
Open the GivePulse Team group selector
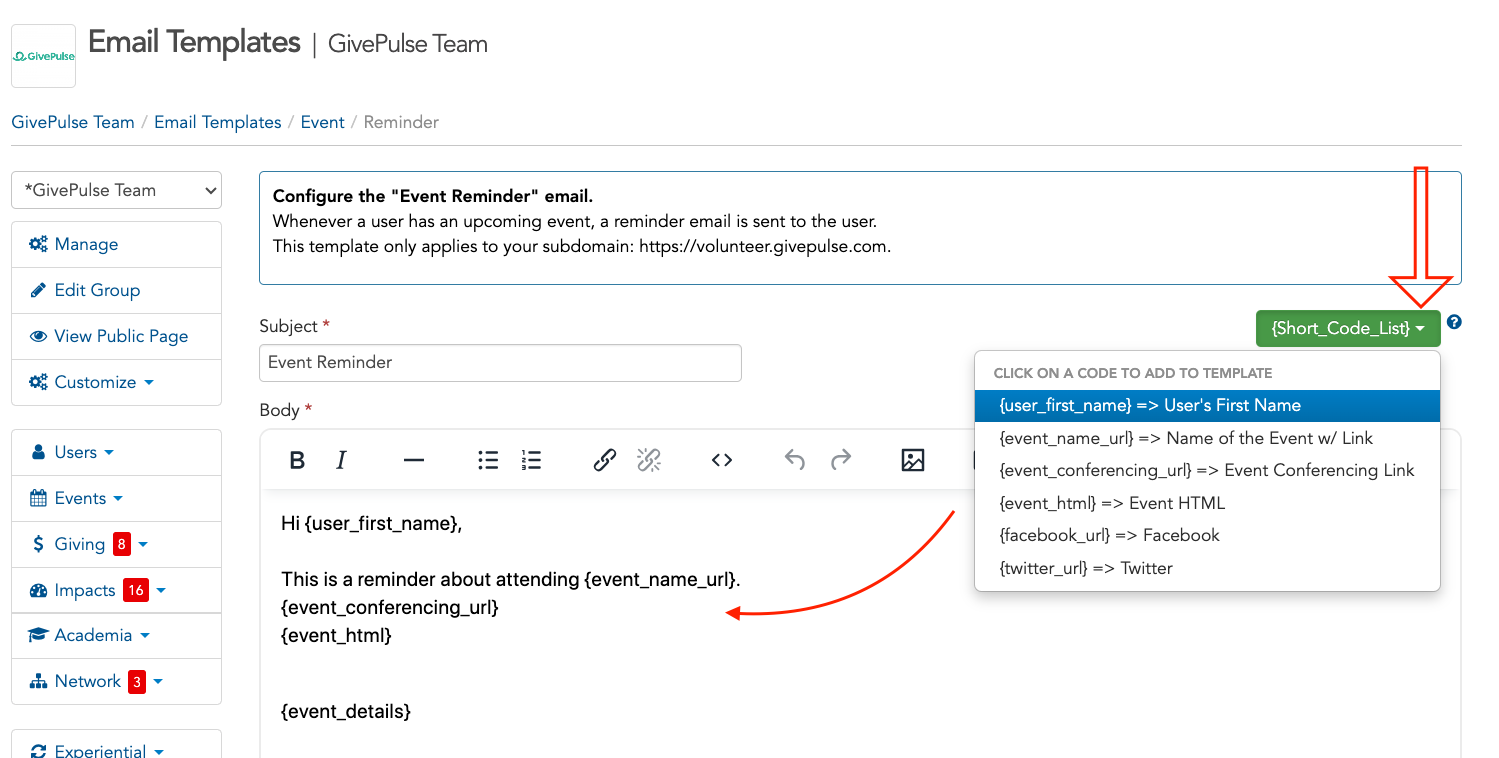point(116,190)
